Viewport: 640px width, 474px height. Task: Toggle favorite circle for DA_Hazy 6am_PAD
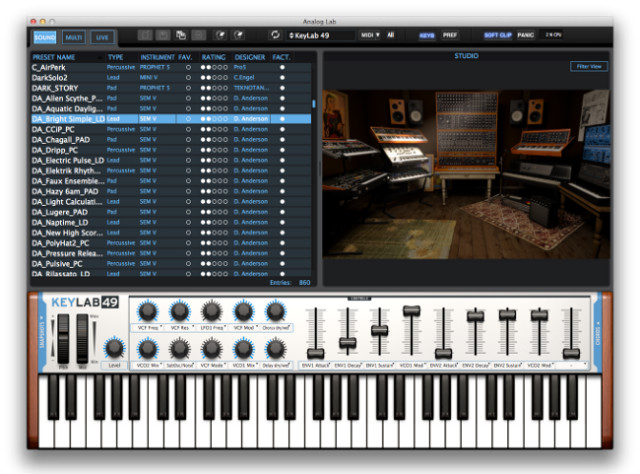(x=188, y=191)
